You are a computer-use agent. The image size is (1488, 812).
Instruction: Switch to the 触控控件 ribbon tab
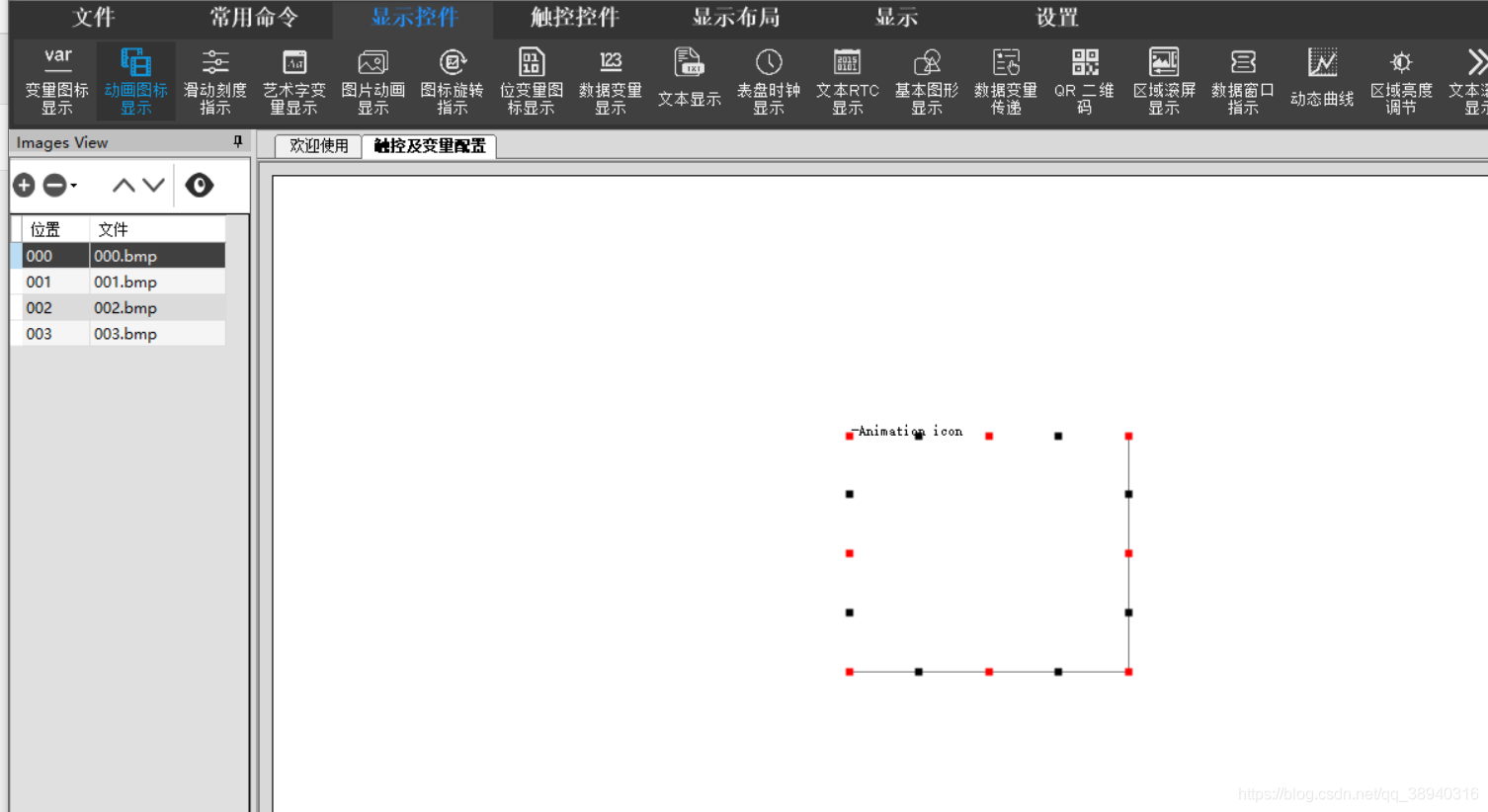pyautogui.click(x=575, y=17)
